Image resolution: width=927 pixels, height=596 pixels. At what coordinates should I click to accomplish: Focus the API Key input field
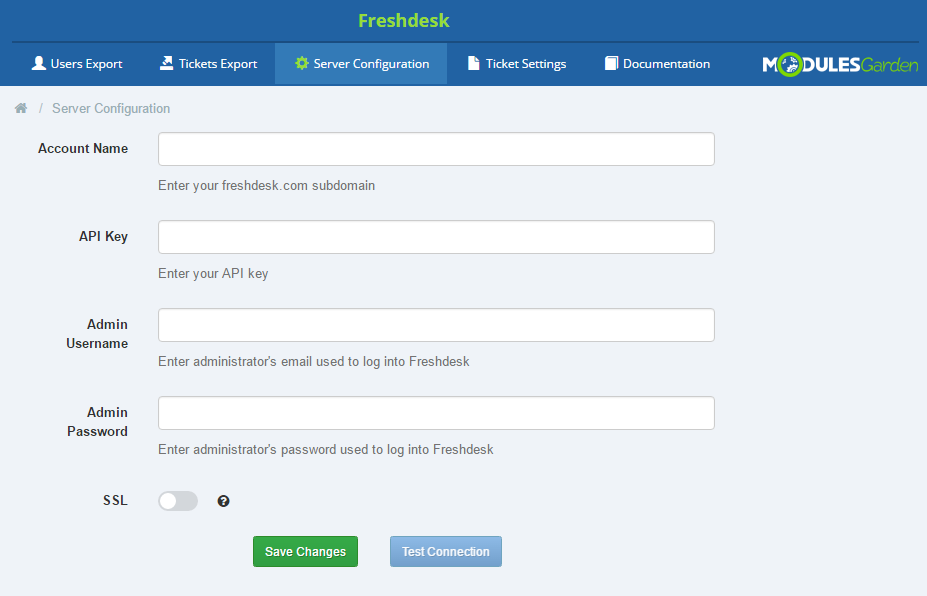pyautogui.click(x=436, y=237)
